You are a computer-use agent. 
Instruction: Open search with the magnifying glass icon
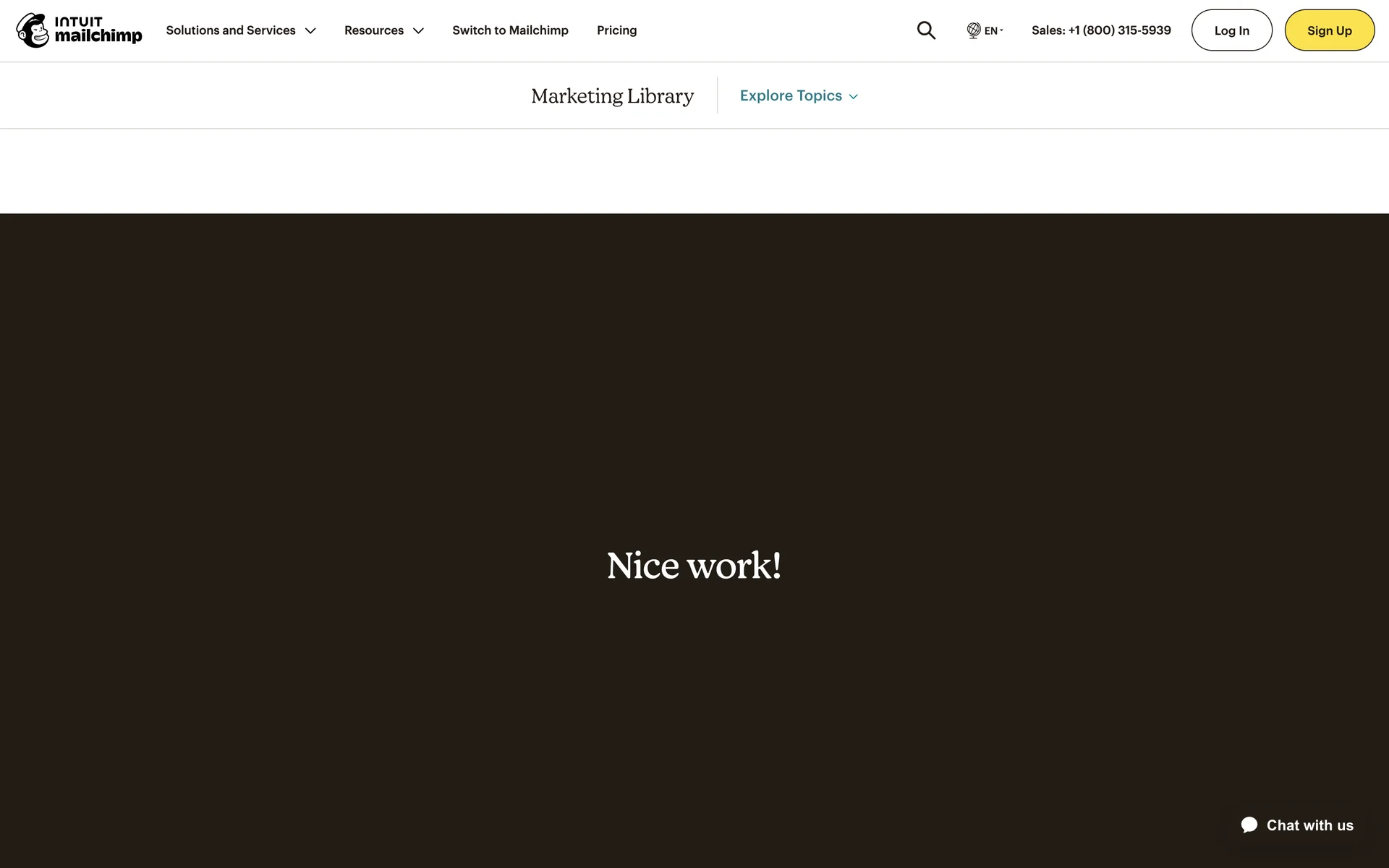[x=926, y=30]
